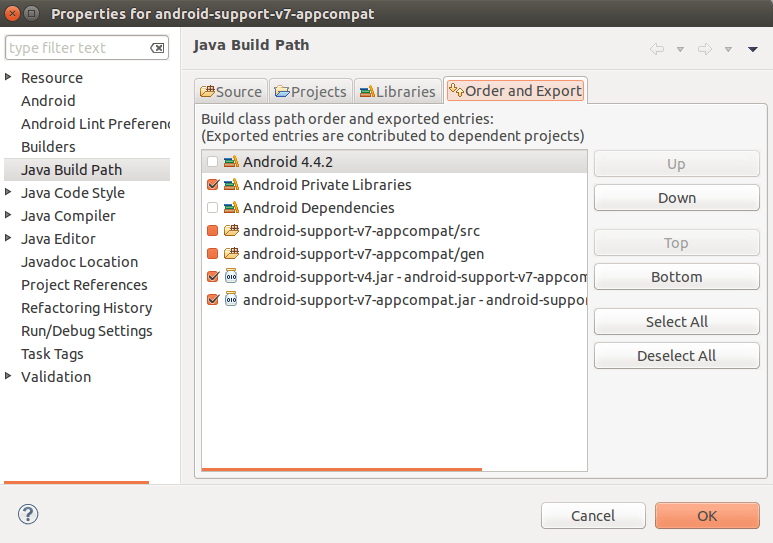Click the android-support-v4.jar file icon
773x543 pixels.
[x=231, y=276]
